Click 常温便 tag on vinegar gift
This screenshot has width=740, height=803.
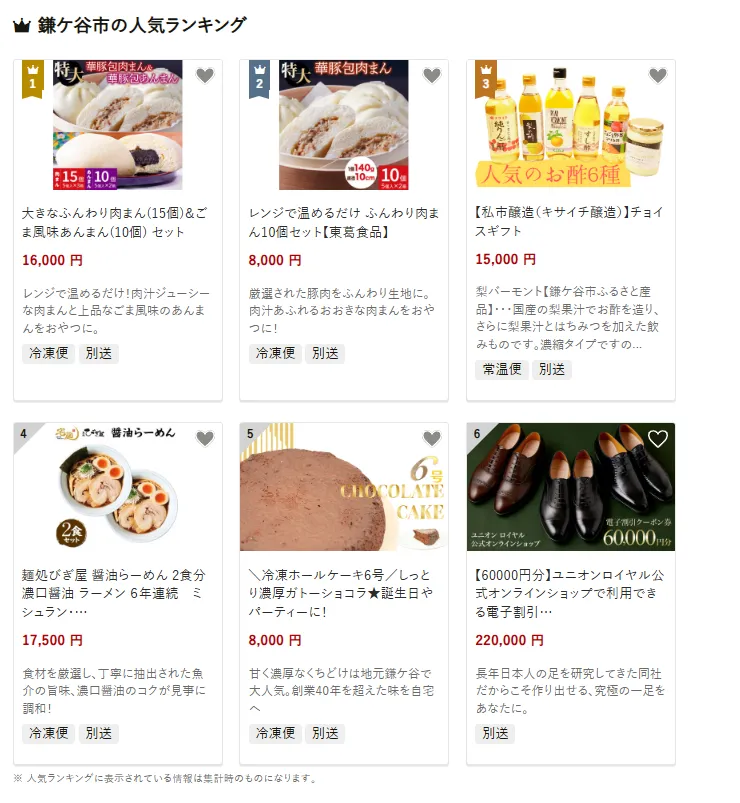(502, 369)
